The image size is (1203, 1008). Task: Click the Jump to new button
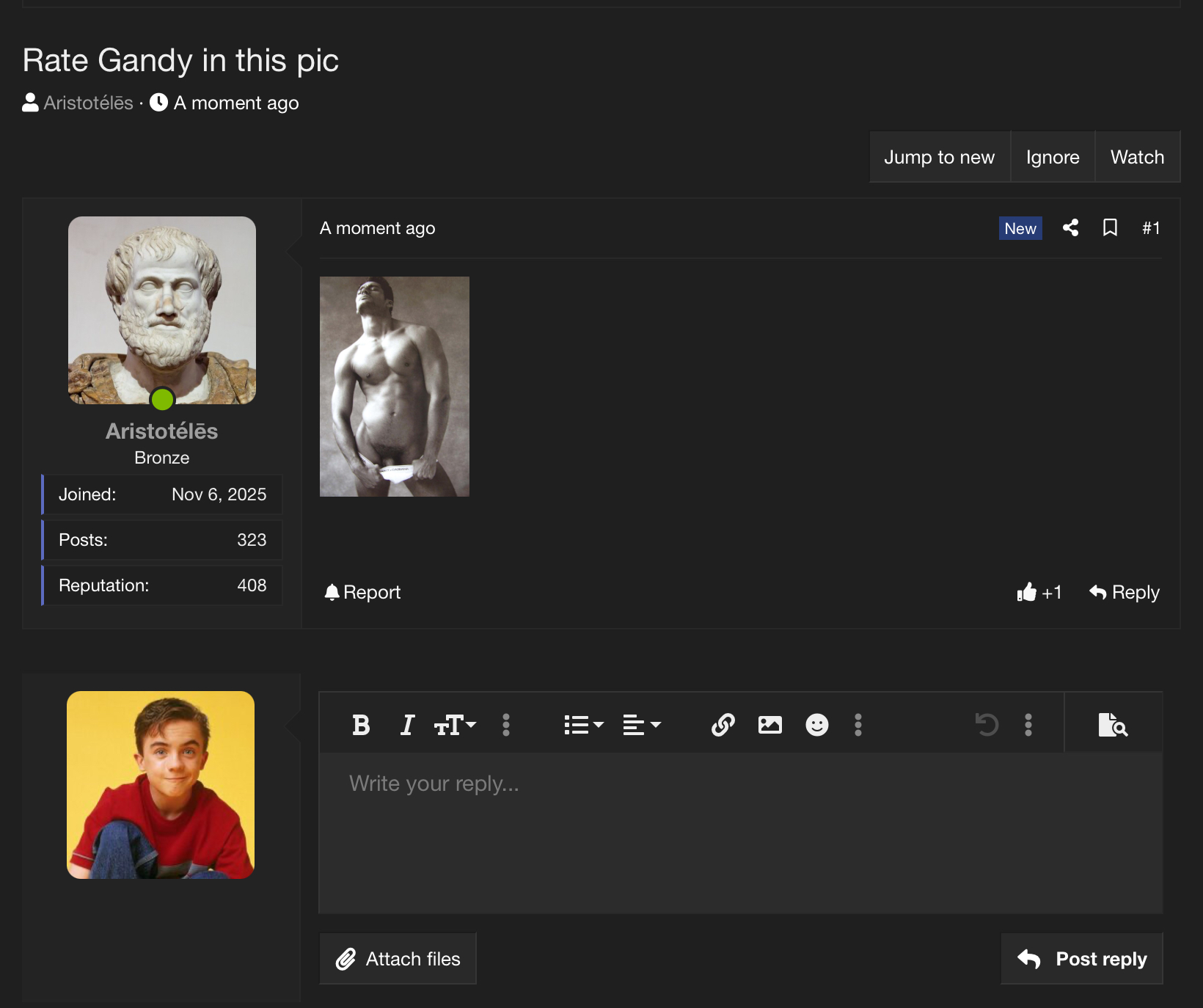pyautogui.click(x=939, y=157)
